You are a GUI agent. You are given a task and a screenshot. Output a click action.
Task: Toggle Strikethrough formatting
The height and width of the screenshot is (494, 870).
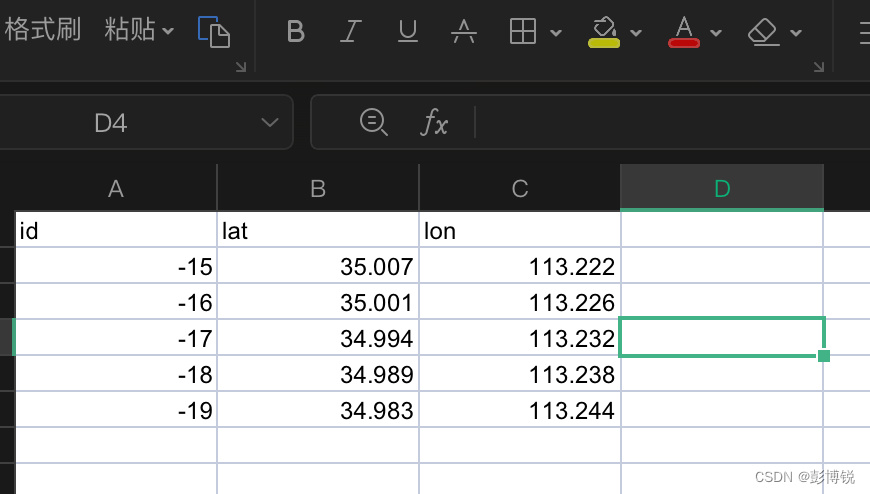coord(464,31)
